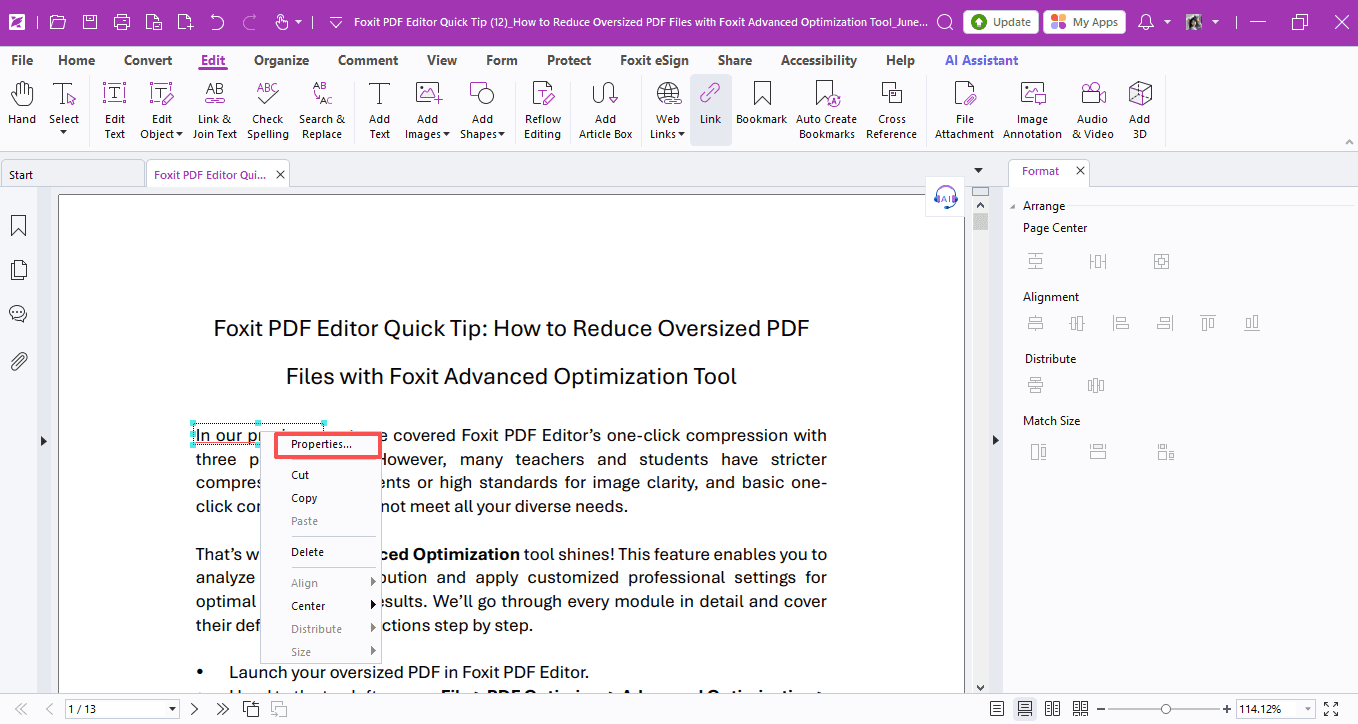Run Check Spelling
The image size is (1358, 724).
[x=268, y=109]
